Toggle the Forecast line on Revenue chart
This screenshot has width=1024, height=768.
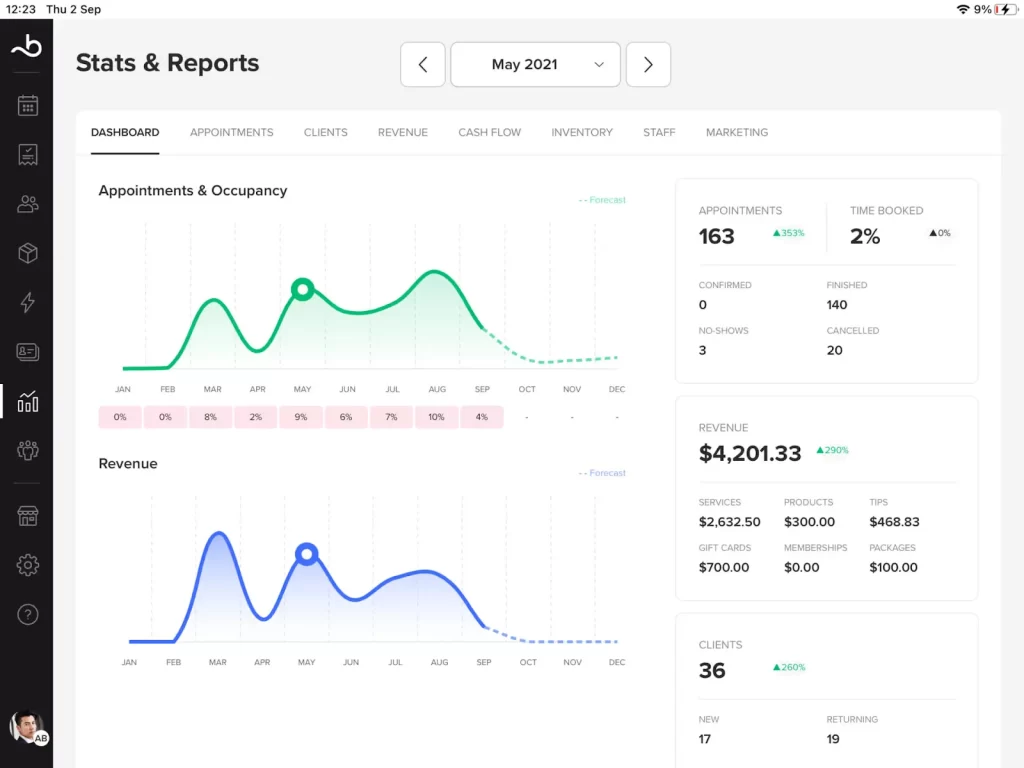[602, 472]
